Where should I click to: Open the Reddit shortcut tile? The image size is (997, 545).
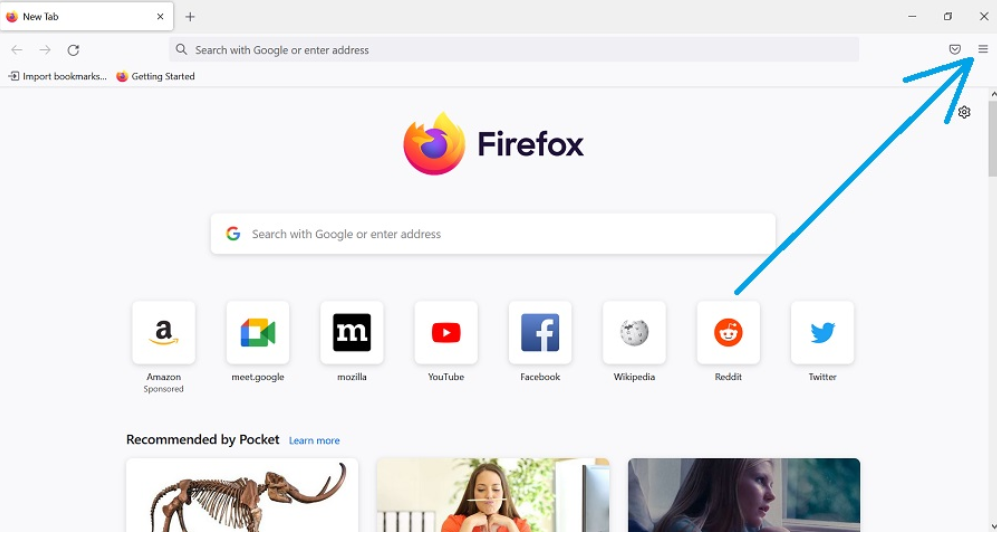[728, 333]
